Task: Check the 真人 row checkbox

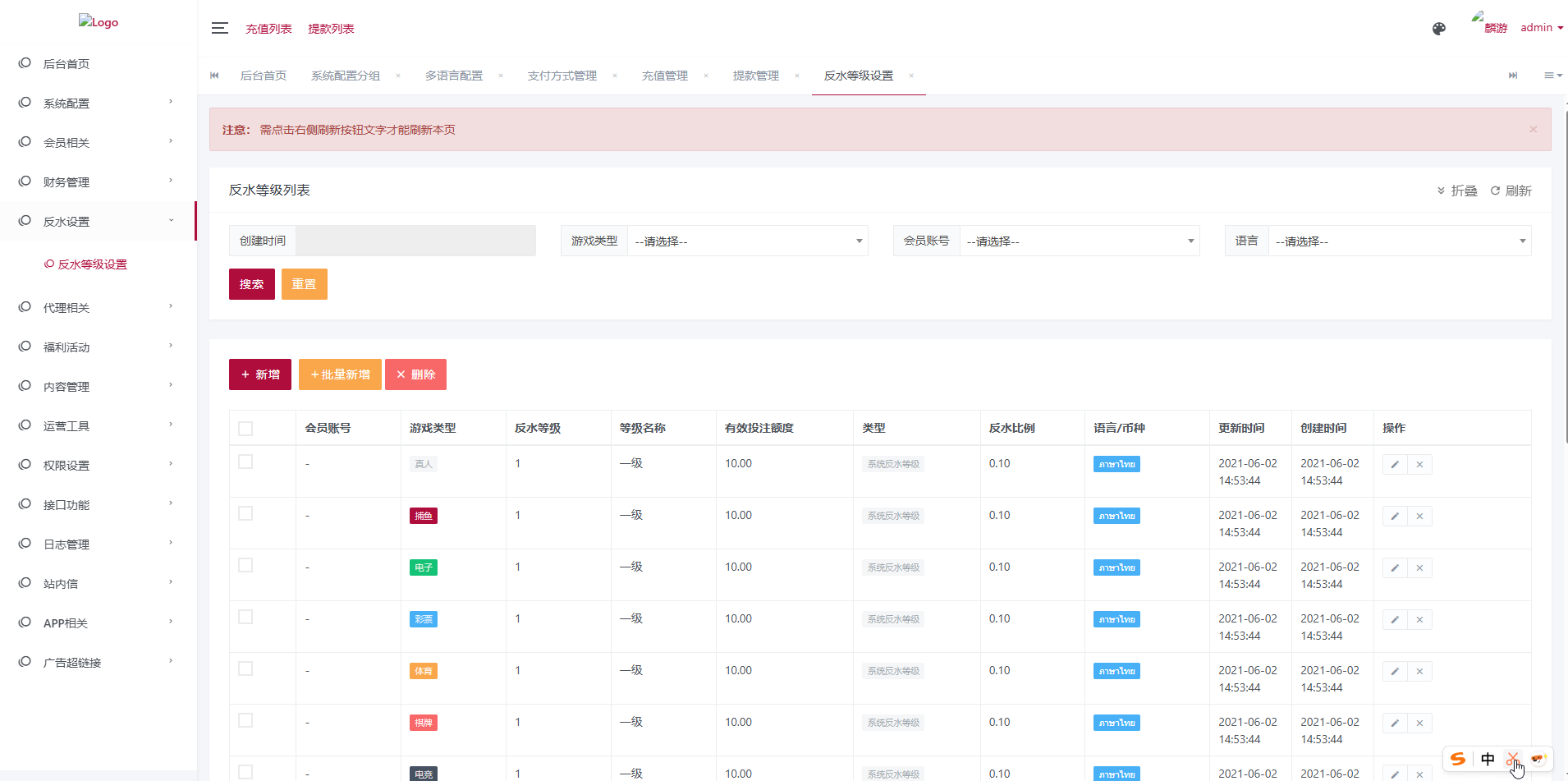Action: click(245, 462)
